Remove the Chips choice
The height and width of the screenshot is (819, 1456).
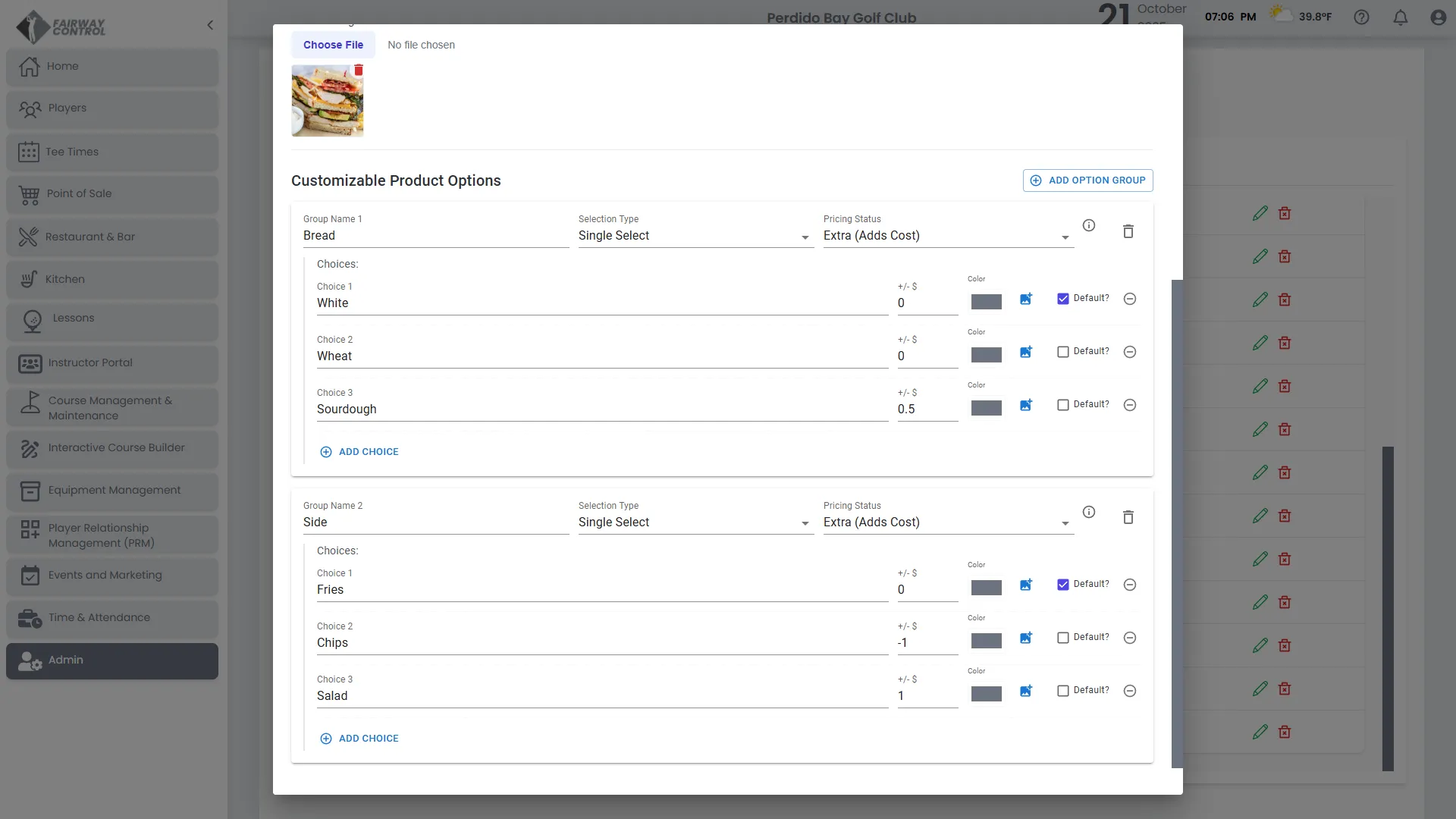(1130, 638)
